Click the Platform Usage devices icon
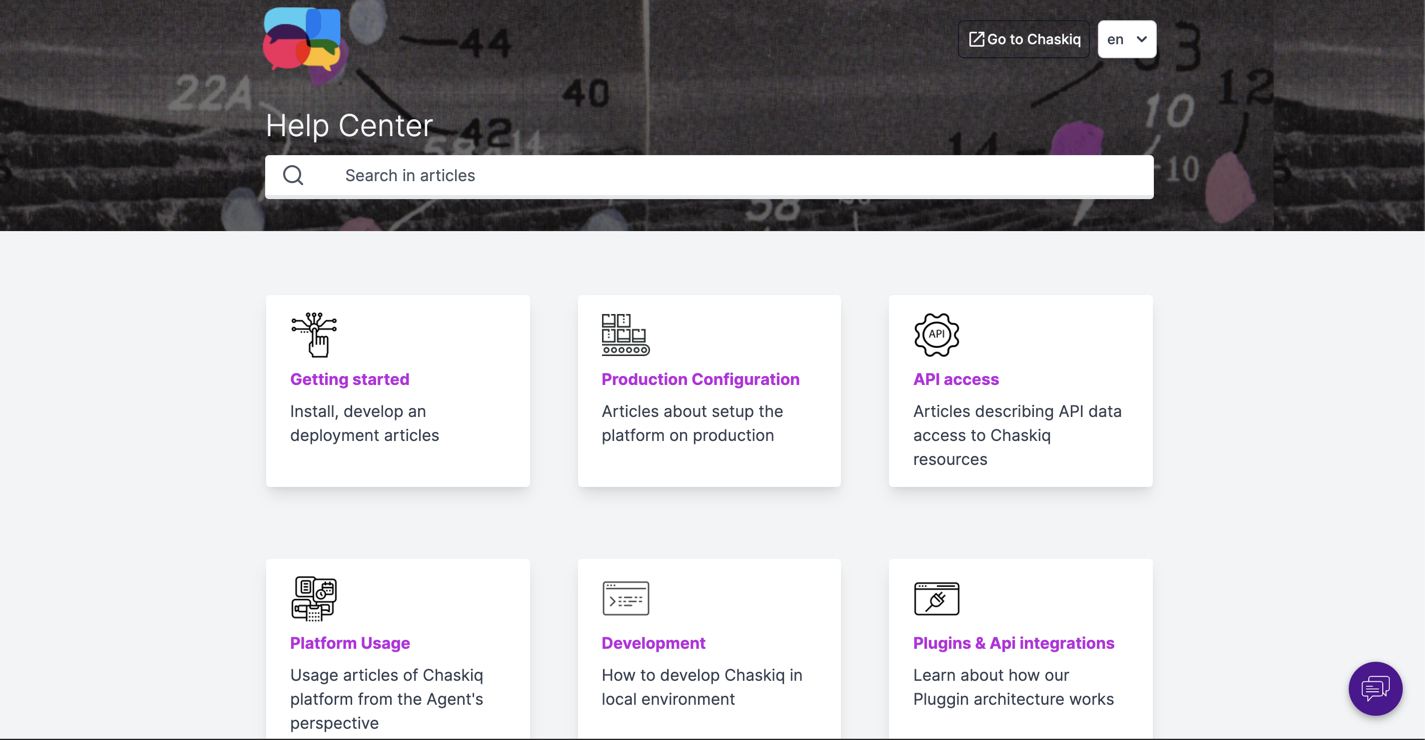This screenshot has width=1425, height=740. tap(314, 599)
